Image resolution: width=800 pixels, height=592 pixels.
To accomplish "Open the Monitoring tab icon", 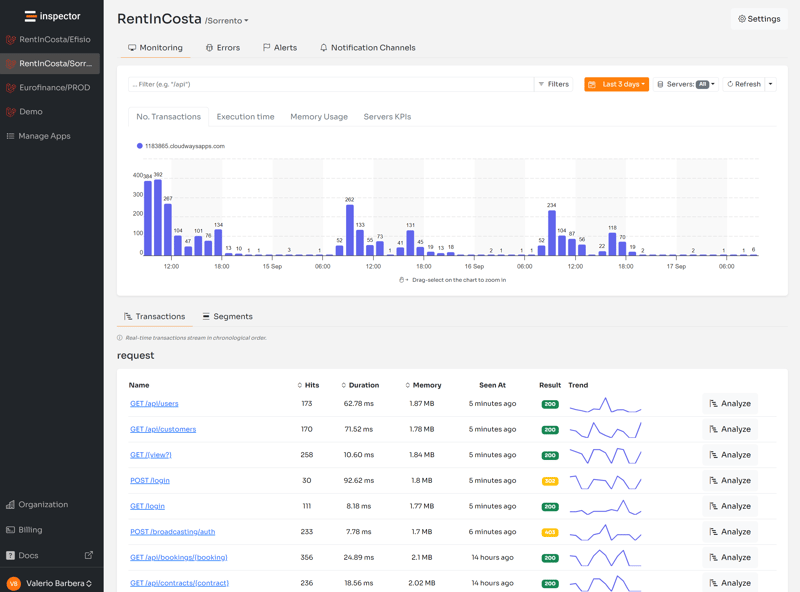I will point(132,47).
